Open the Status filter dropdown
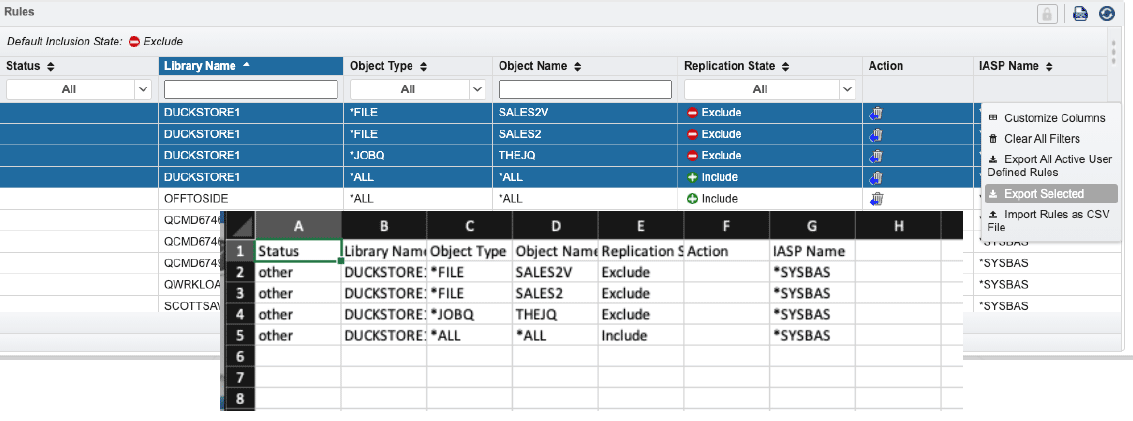The width and height of the screenshot is (1133, 421). (141, 89)
